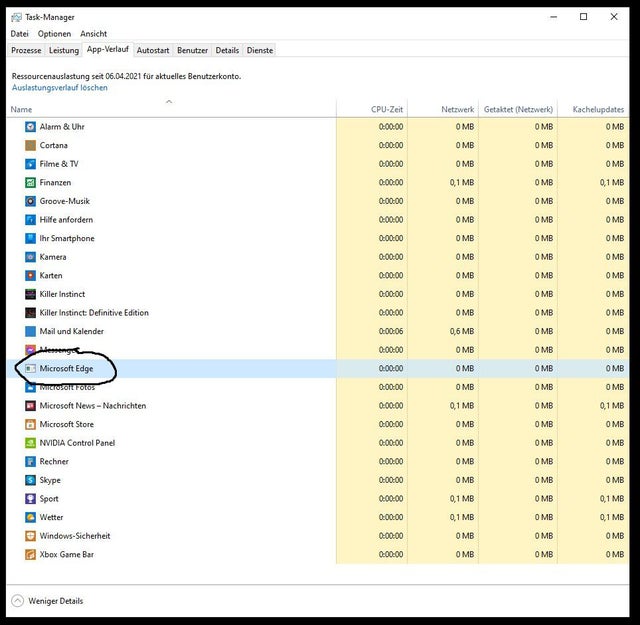Click the Mail und Kalender icon
The image size is (640, 625).
(30, 331)
